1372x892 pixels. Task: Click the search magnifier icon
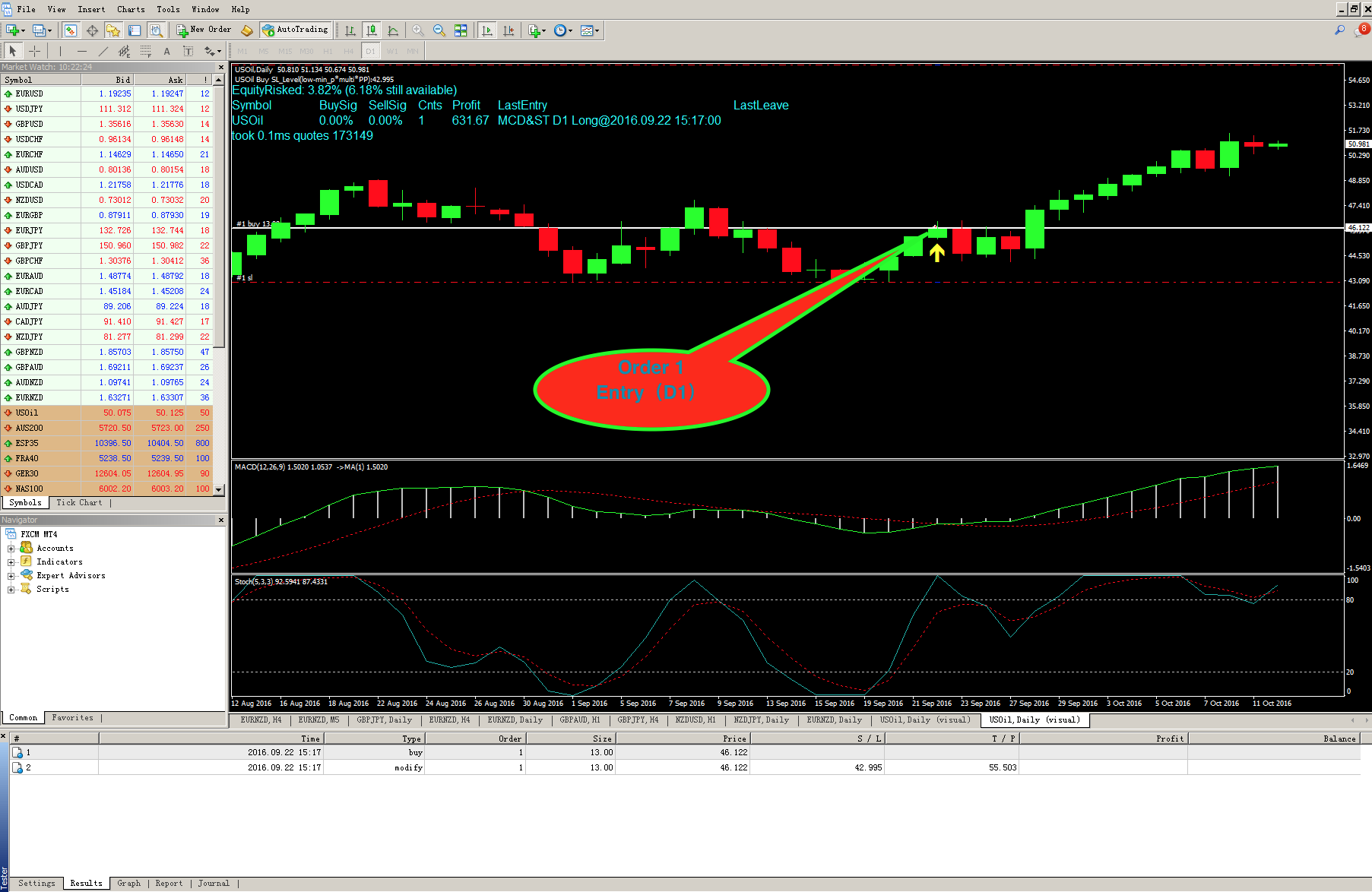click(1339, 30)
